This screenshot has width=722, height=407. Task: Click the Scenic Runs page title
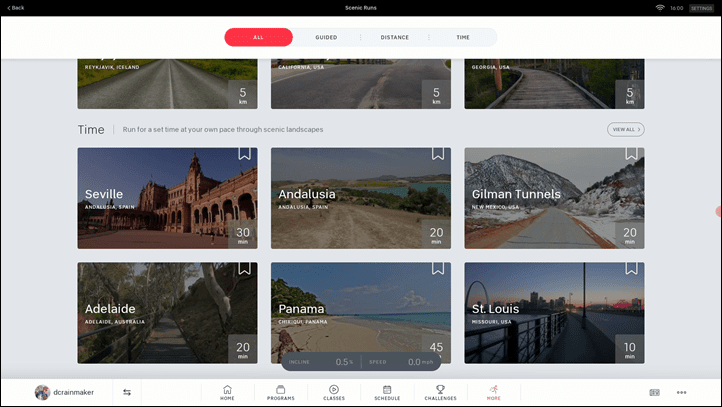(x=361, y=8)
